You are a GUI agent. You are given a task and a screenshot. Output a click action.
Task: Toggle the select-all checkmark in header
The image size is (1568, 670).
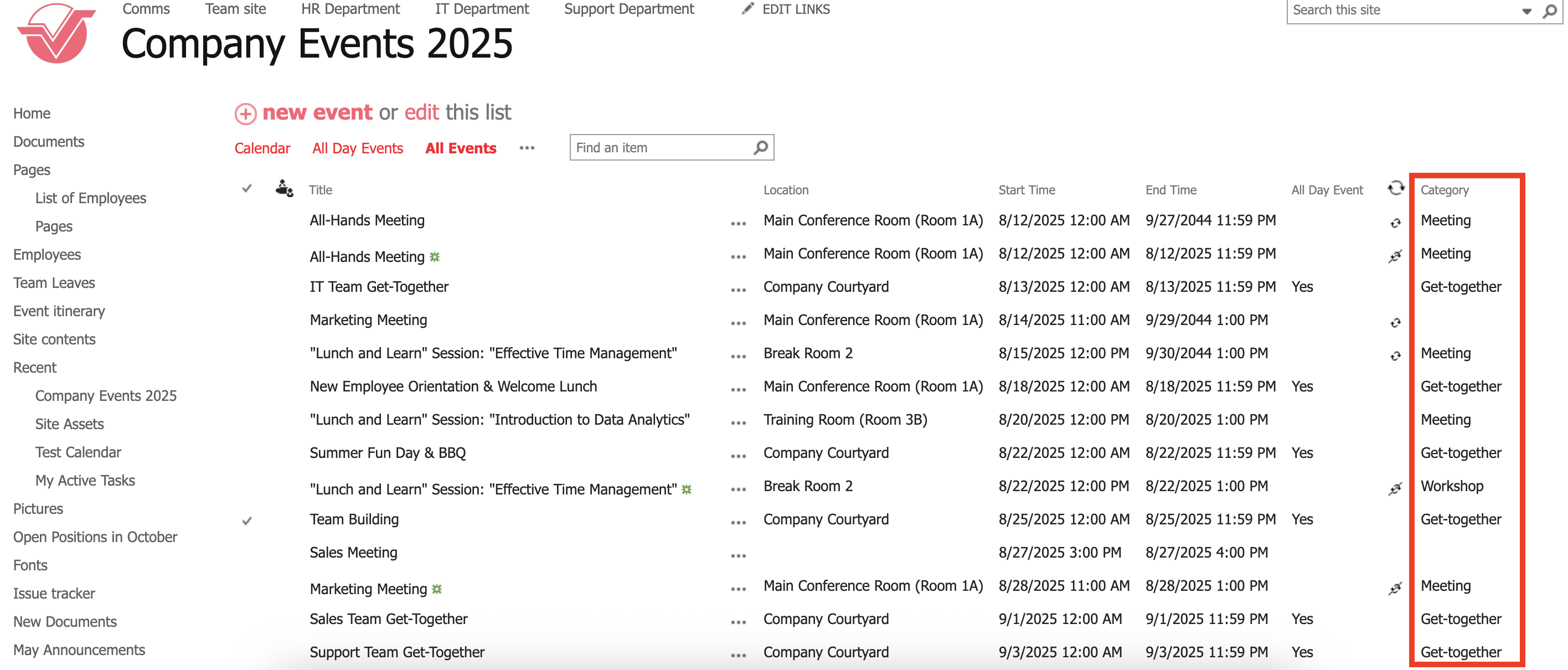[246, 189]
